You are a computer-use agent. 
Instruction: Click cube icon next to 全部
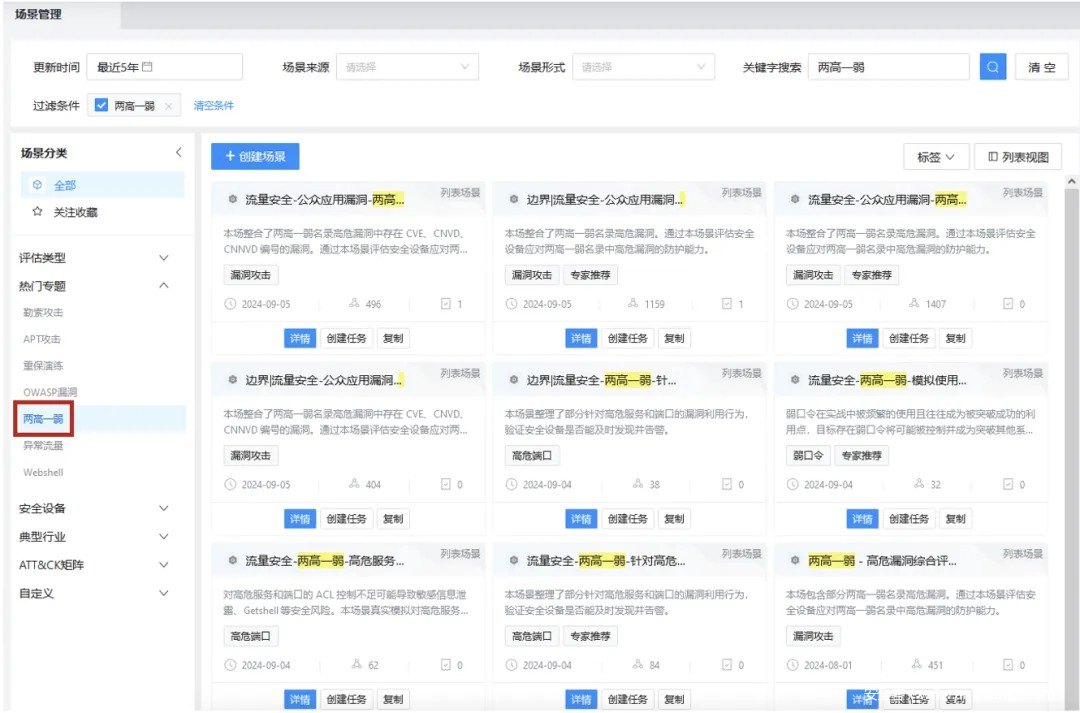pyautogui.click(x=37, y=185)
